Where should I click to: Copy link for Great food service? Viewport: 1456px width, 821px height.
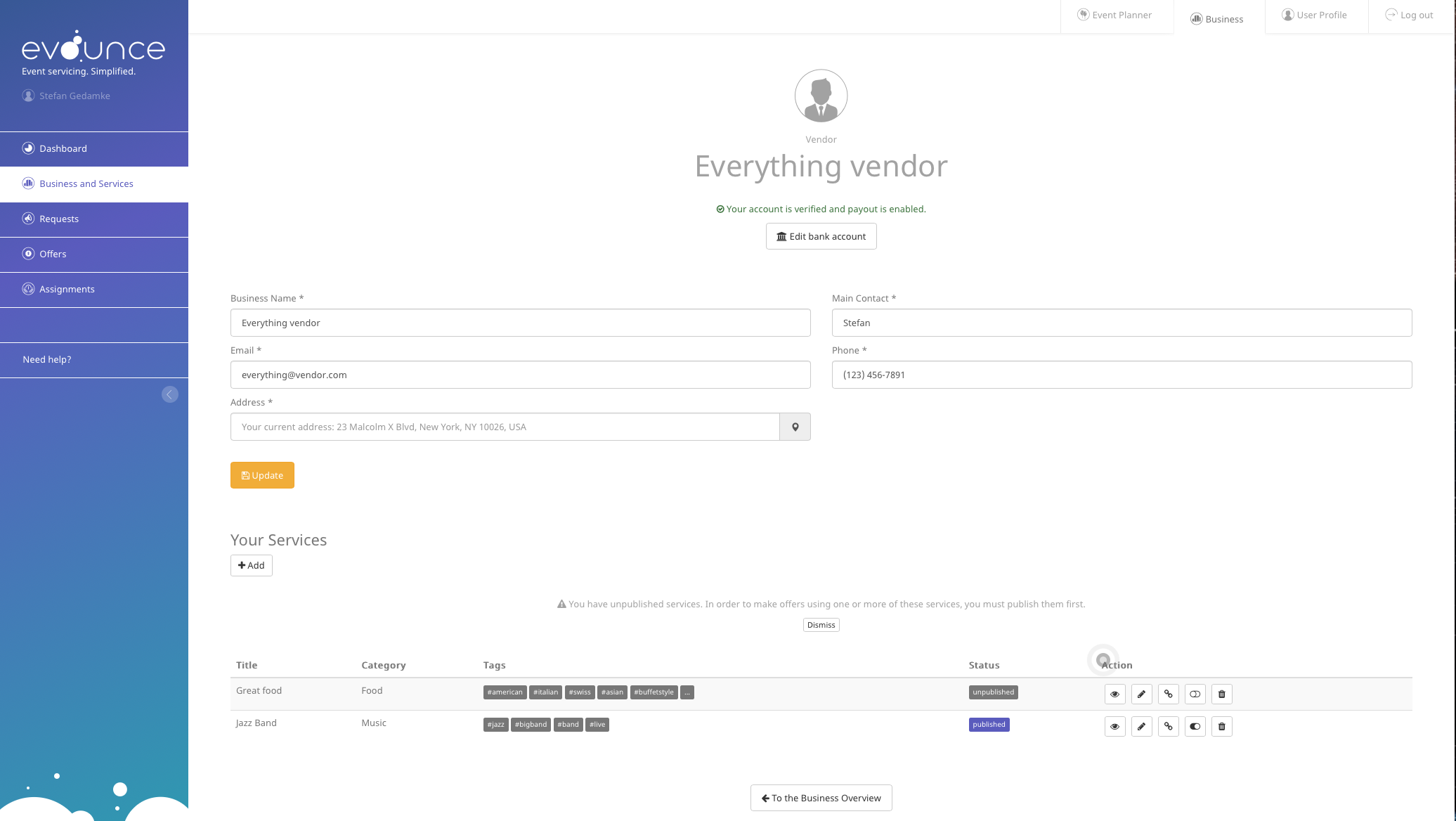tap(1168, 694)
